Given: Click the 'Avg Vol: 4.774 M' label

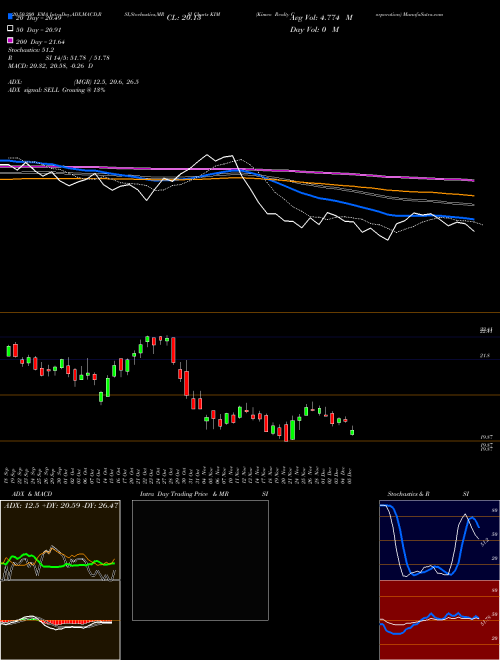Looking at the screenshot, I should point(321,18).
